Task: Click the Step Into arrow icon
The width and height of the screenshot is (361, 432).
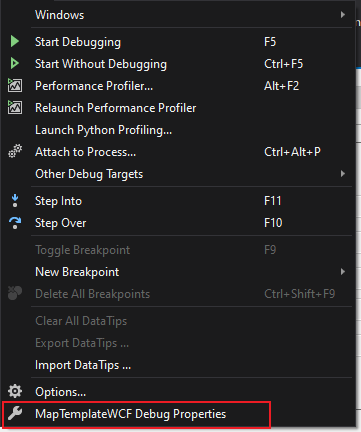Action: [x=15, y=201]
